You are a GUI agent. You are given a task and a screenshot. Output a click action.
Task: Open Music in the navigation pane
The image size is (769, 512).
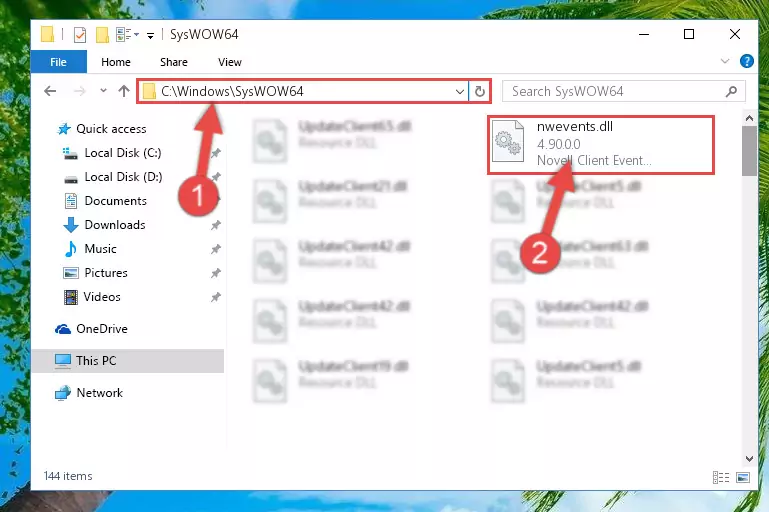click(x=101, y=249)
